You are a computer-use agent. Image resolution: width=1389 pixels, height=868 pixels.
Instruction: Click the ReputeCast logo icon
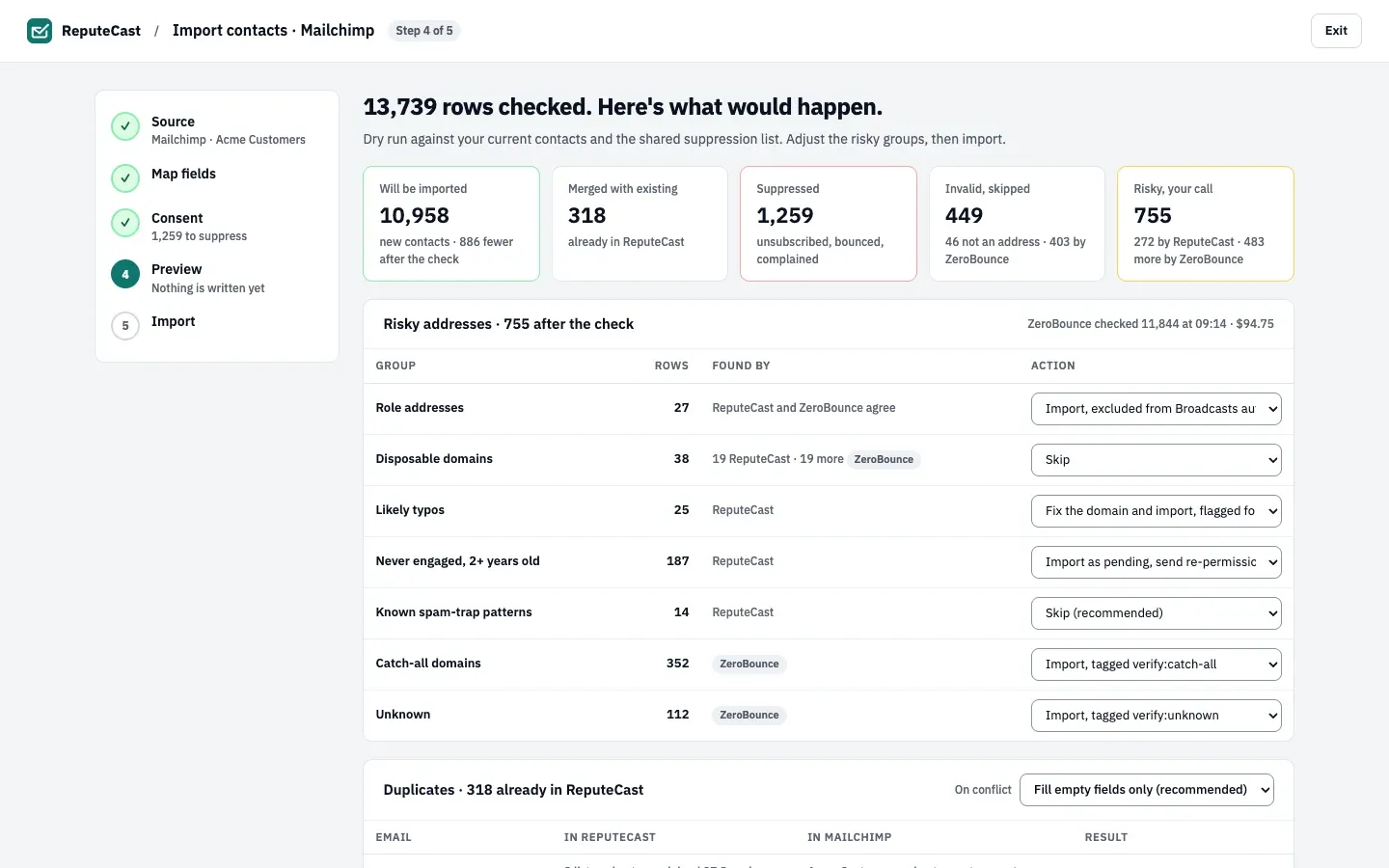40,31
